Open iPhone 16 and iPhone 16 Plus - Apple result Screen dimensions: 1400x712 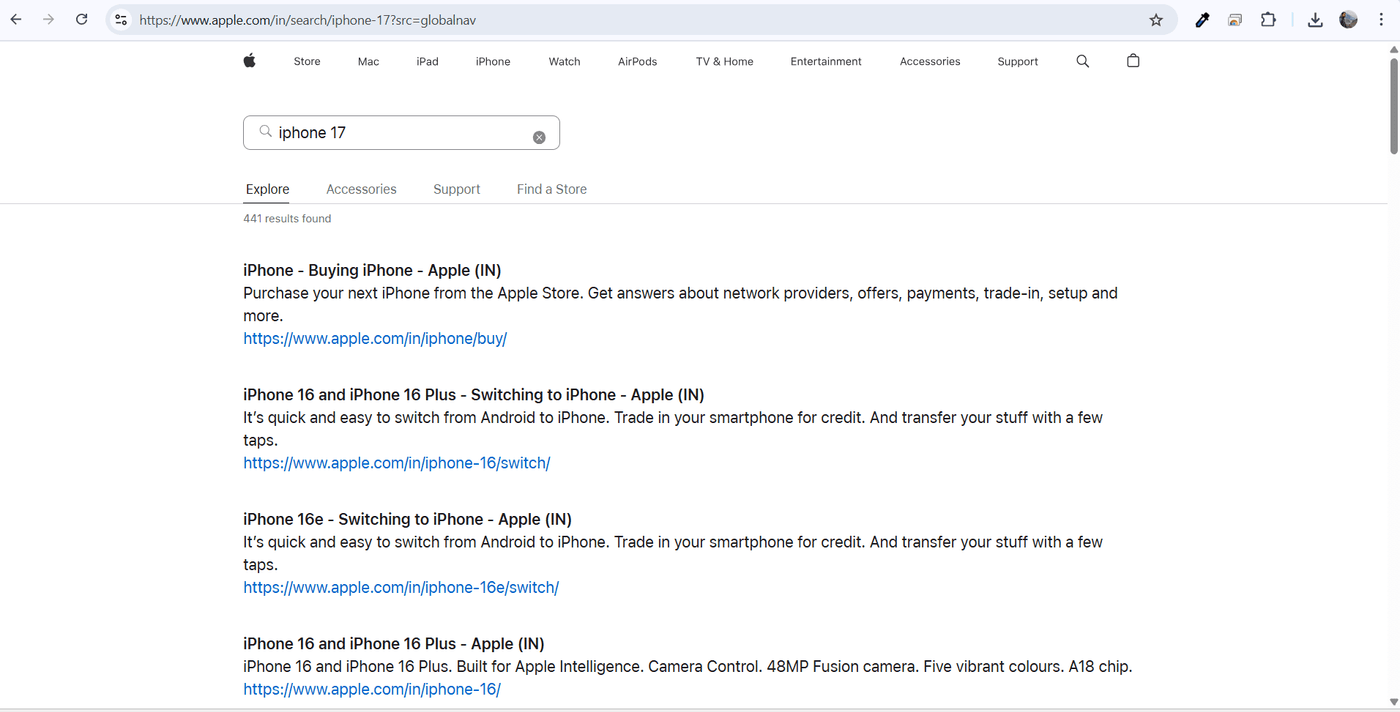[394, 643]
